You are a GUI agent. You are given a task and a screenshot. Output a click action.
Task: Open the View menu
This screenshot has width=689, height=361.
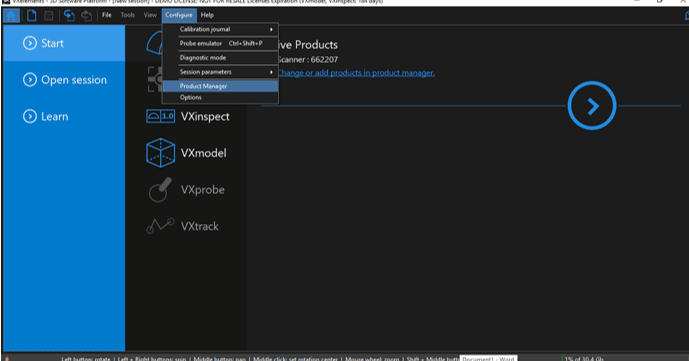pyautogui.click(x=150, y=15)
